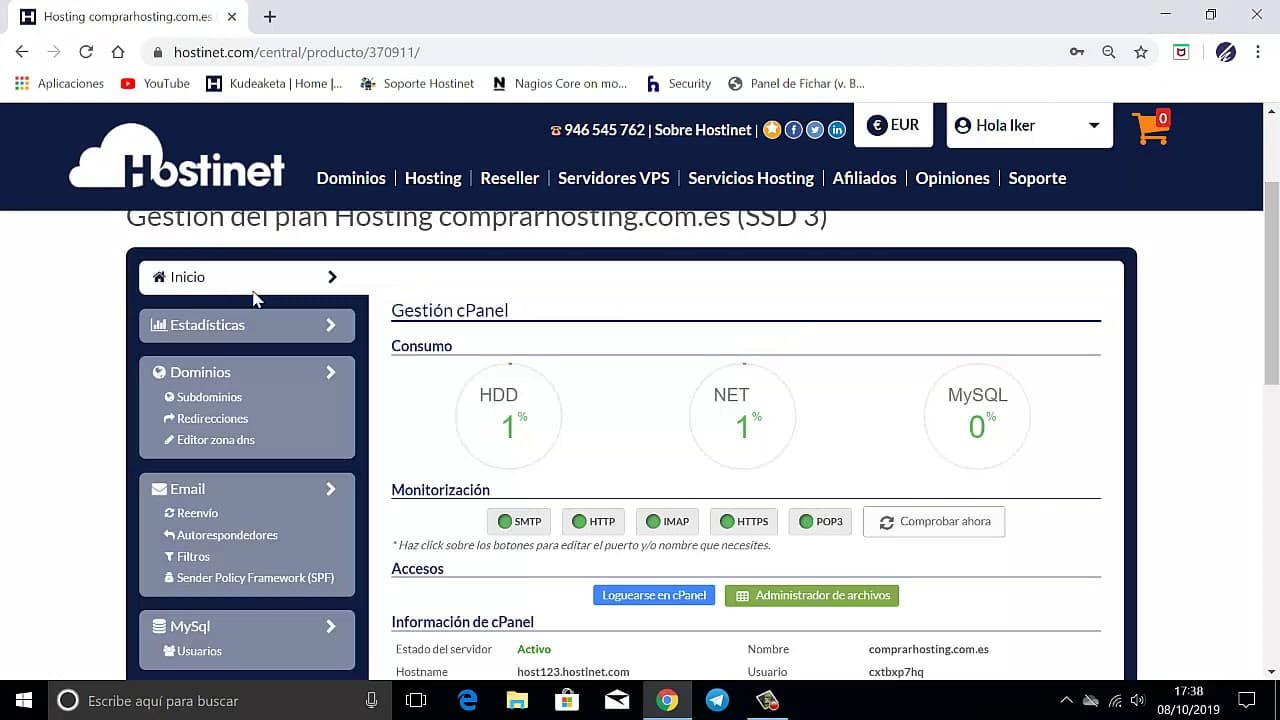The width and height of the screenshot is (1280, 720).
Task: Open Sender Policy Framework (SPF) link
Action: click(249, 578)
